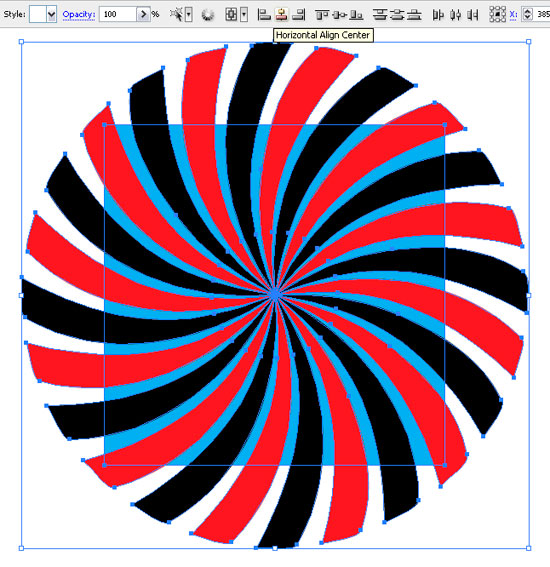The height and width of the screenshot is (567, 550).
Task: Click the bottom-left bounding box corner handle
Action: (21, 548)
